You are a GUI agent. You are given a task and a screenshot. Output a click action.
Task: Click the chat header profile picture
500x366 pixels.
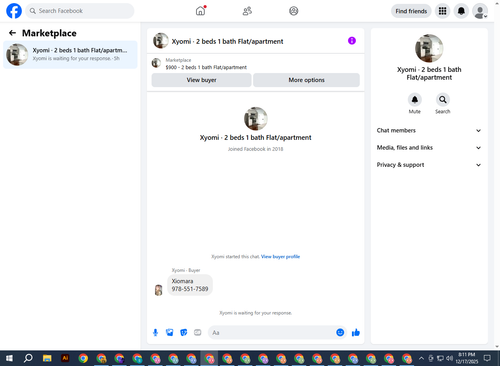point(161,41)
